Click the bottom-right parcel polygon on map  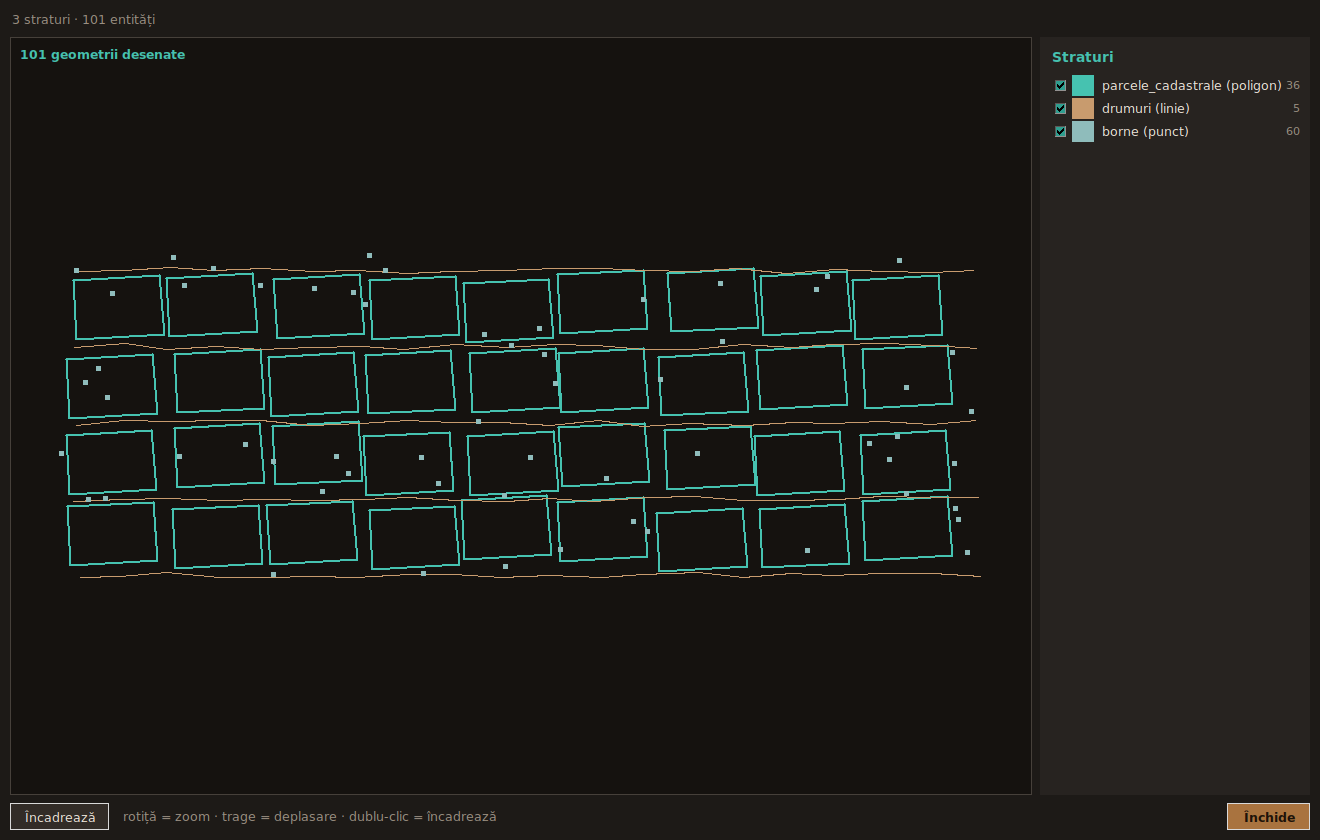click(x=907, y=529)
